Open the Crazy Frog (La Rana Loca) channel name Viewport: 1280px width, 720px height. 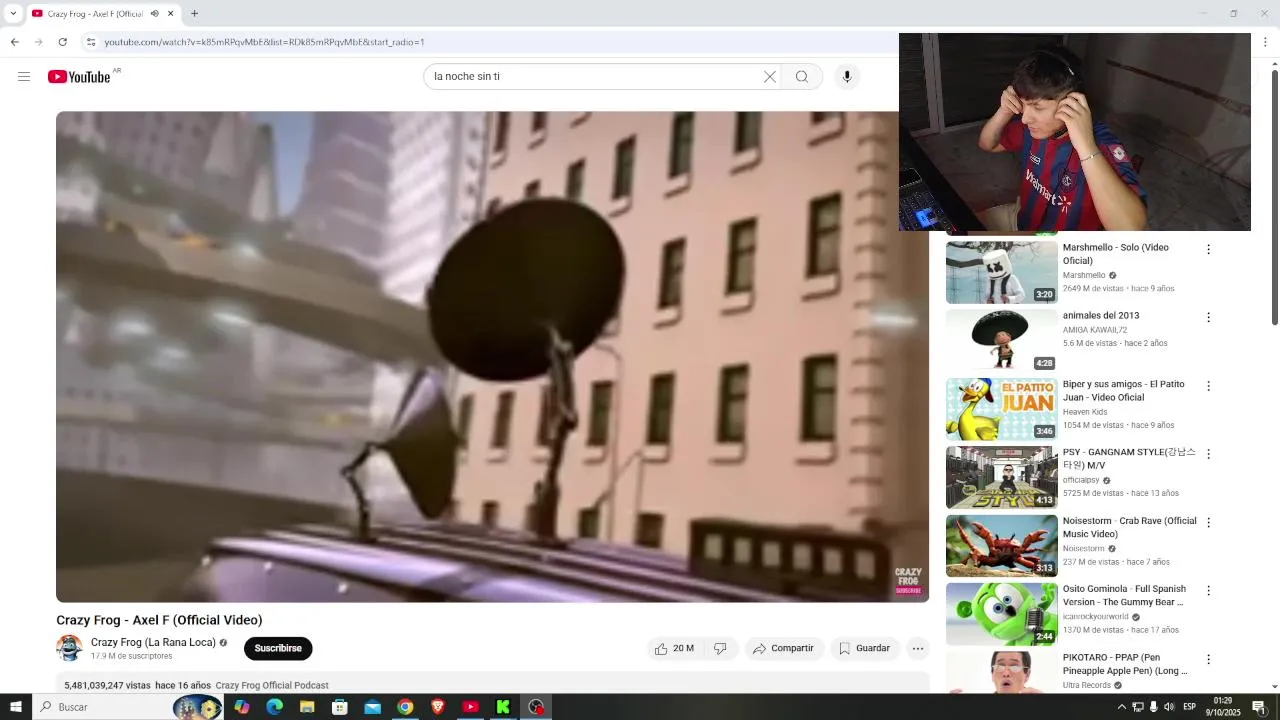click(x=153, y=643)
